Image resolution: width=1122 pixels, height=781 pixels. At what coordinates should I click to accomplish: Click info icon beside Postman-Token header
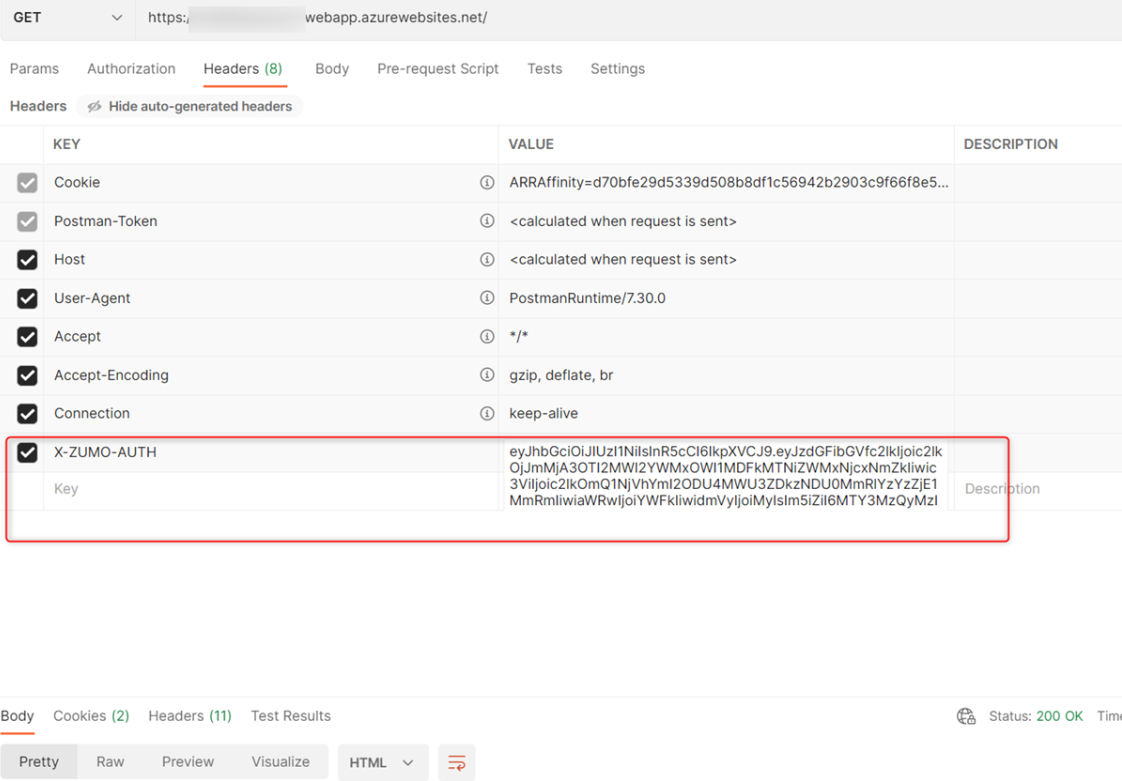(487, 221)
